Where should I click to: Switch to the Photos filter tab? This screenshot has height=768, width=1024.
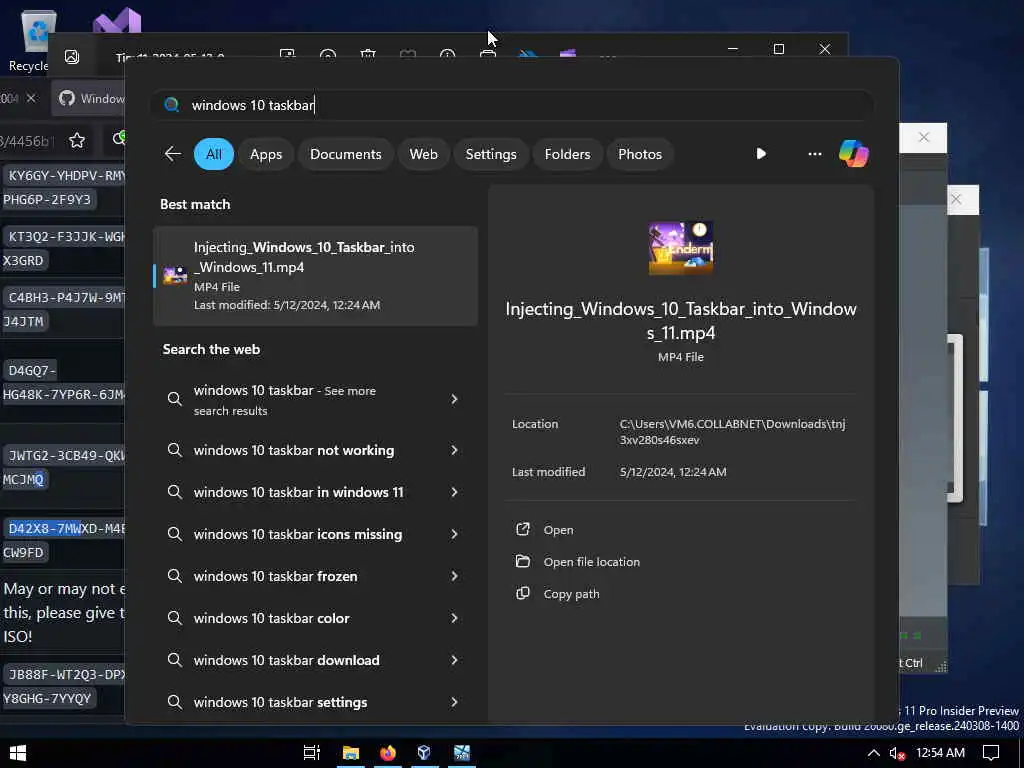click(x=640, y=154)
